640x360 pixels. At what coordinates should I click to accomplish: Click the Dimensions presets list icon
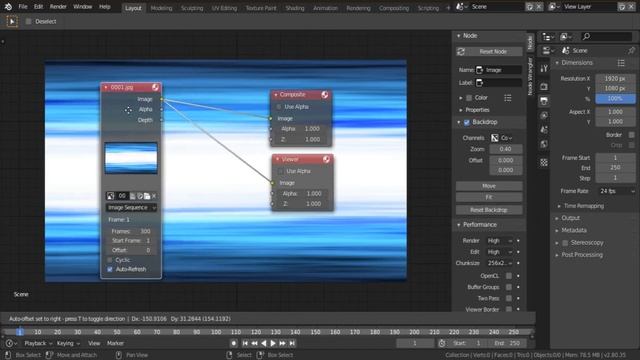pyautogui.click(x=621, y=63)
